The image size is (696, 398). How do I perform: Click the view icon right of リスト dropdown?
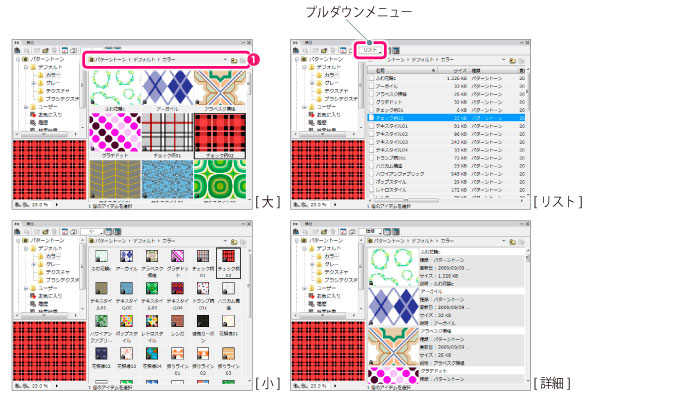pyautogui.click(x=395, y=51)
